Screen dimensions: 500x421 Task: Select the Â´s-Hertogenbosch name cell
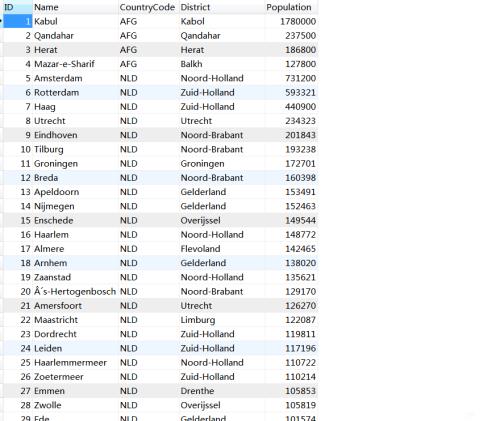coord(75,291)
